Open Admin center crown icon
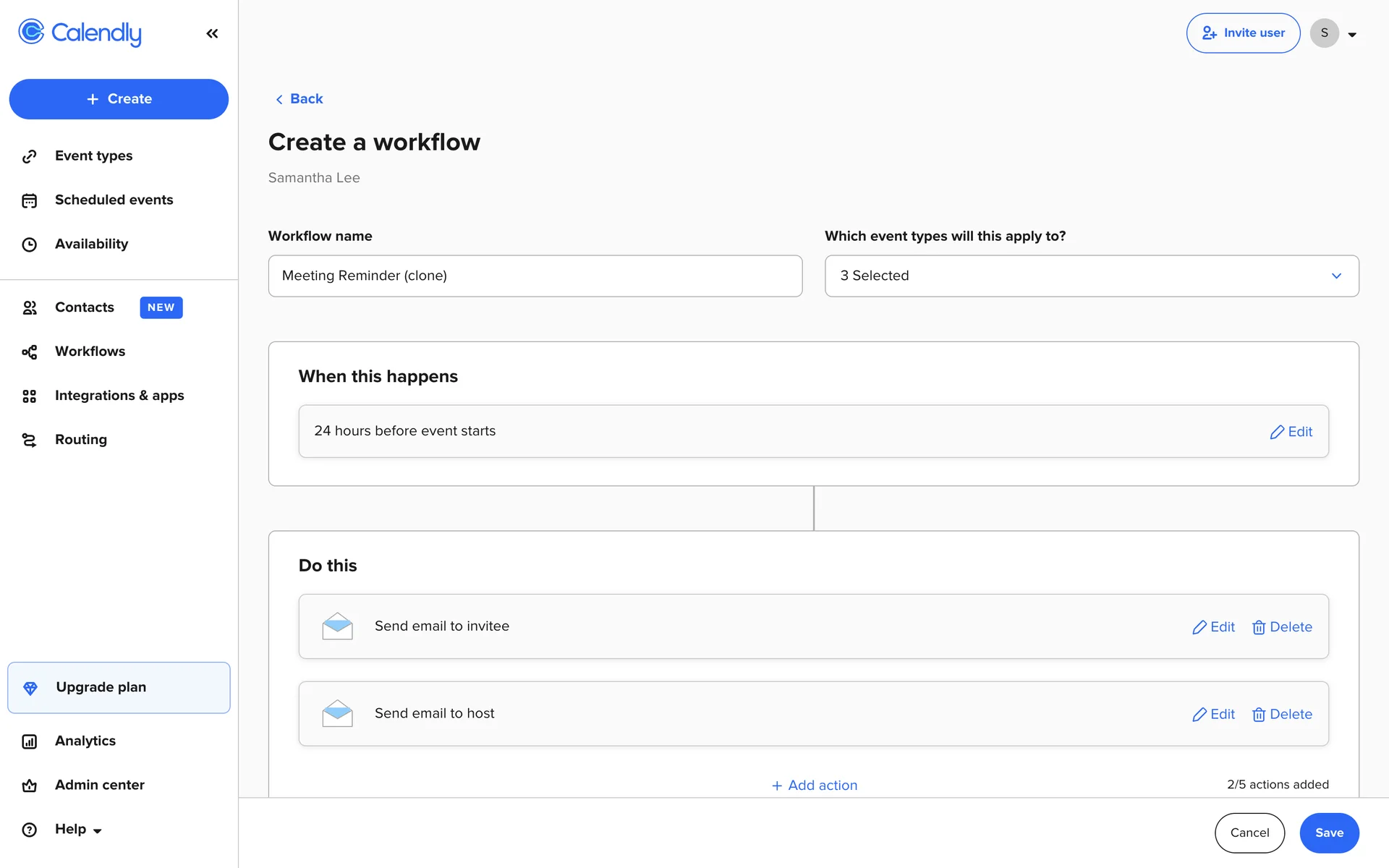The width and height of the screenshot is (1389, 868). tap(30, 786)
